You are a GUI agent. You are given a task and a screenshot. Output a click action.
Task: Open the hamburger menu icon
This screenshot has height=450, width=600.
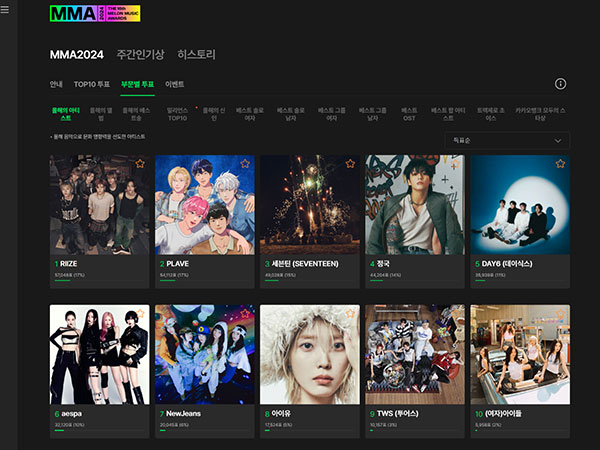pyautogui.click(x=4, y=10)
